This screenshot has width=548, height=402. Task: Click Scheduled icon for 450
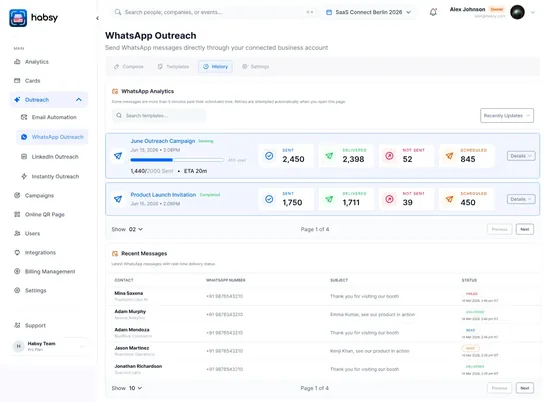[x=449, y=199]
